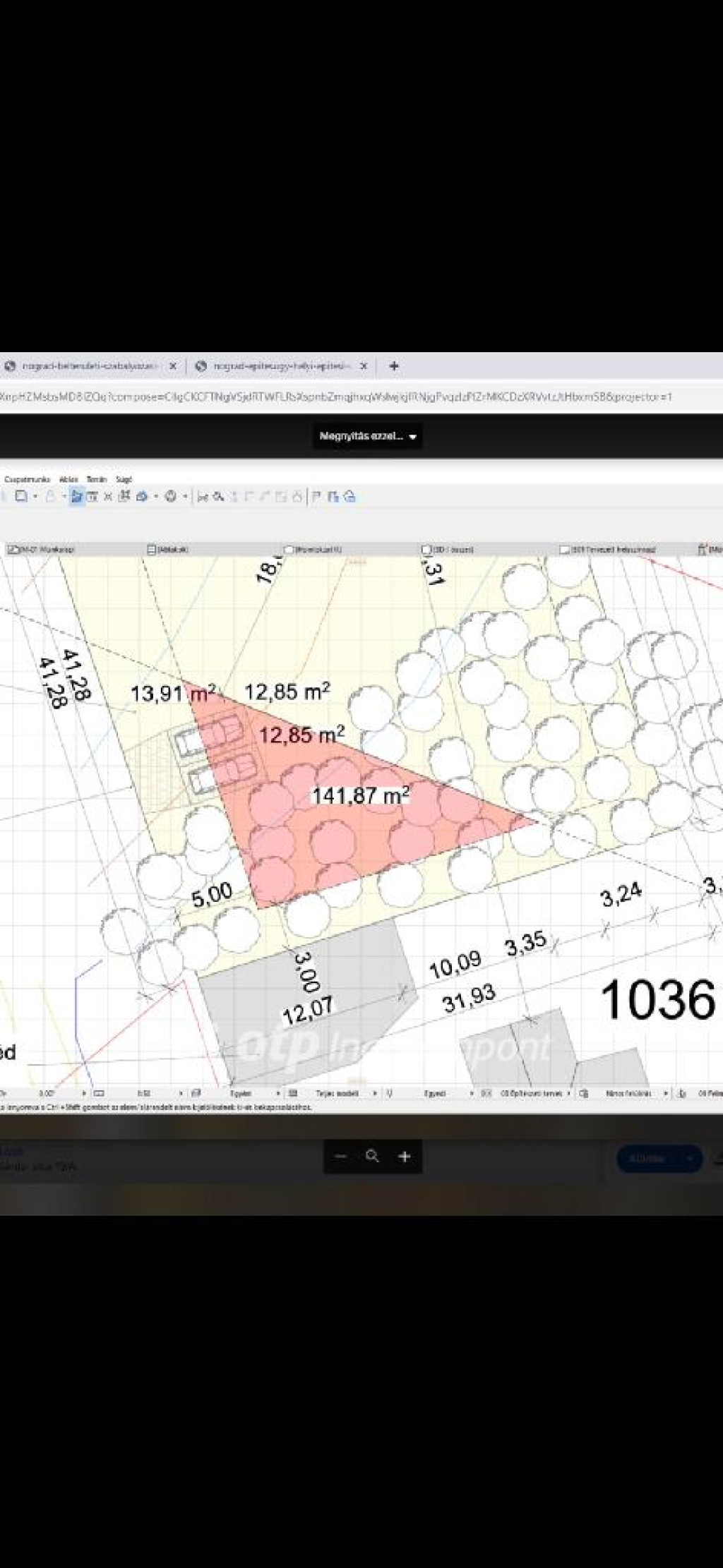This screenshot has width=723, height=1568.
Task: Close the second nograd browser tab
Action: pyautogui.click(x=364, y=366)
